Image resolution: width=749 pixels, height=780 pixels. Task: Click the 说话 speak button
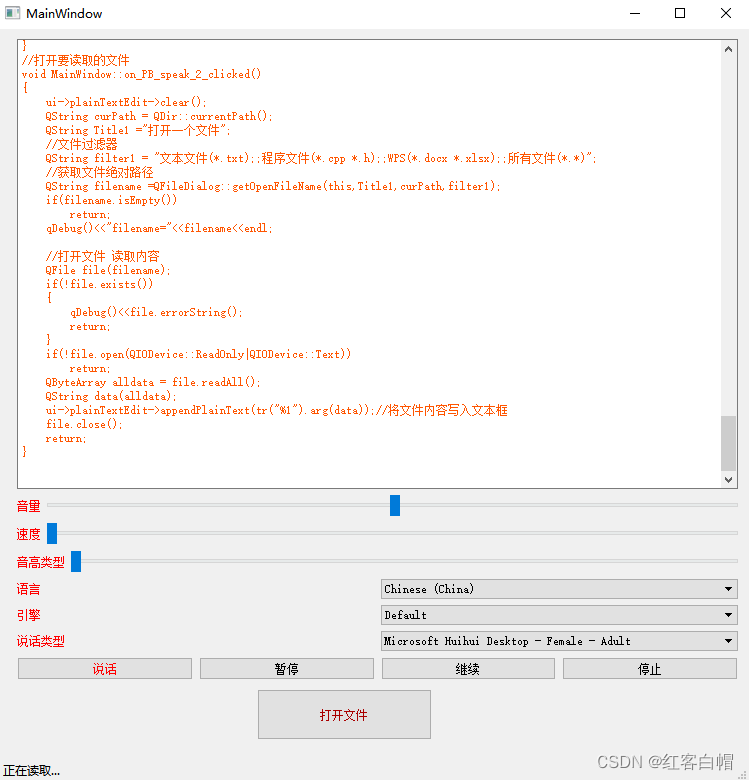click(105, 669)
